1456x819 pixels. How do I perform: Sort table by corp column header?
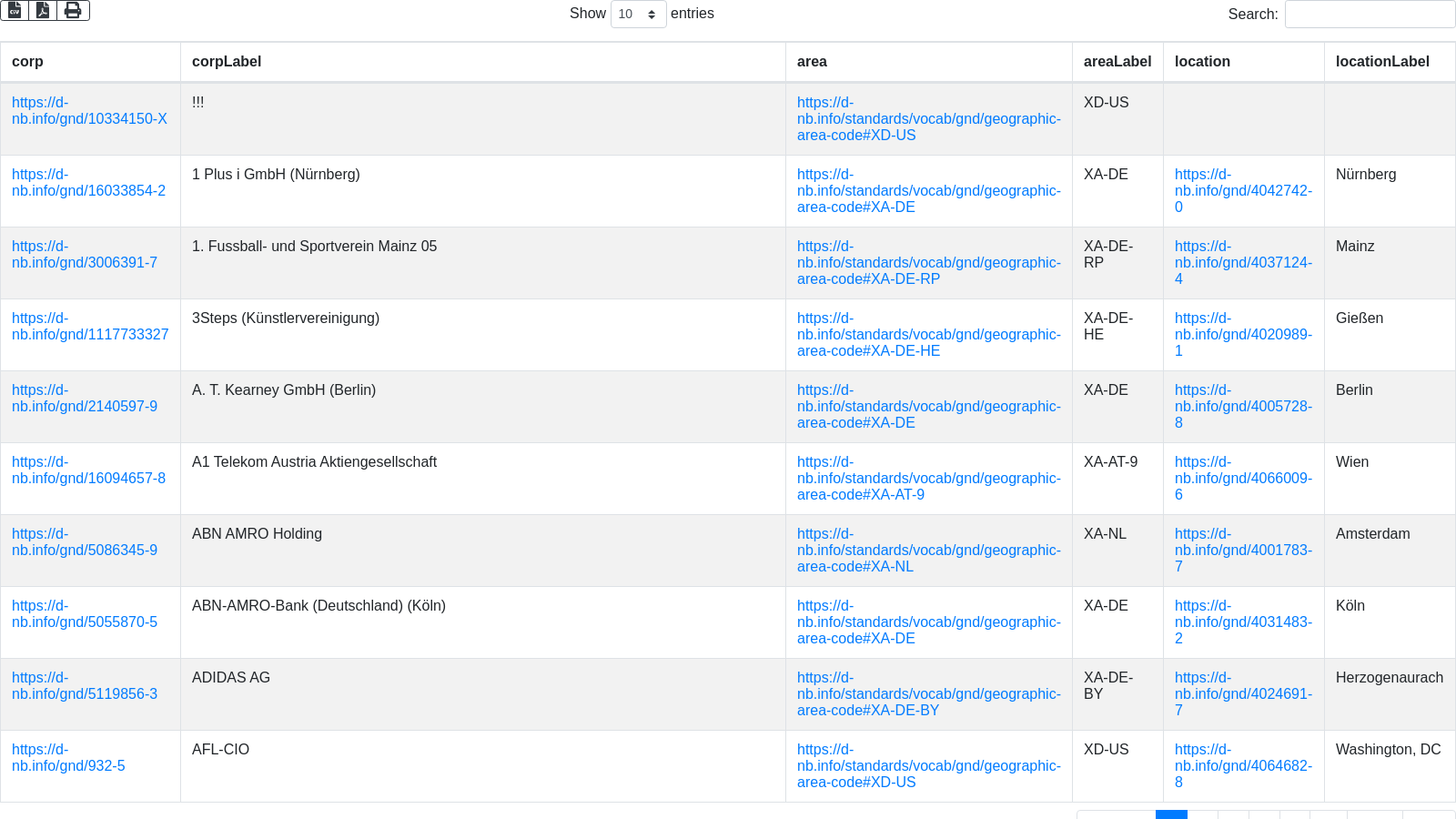pos(27,62)
